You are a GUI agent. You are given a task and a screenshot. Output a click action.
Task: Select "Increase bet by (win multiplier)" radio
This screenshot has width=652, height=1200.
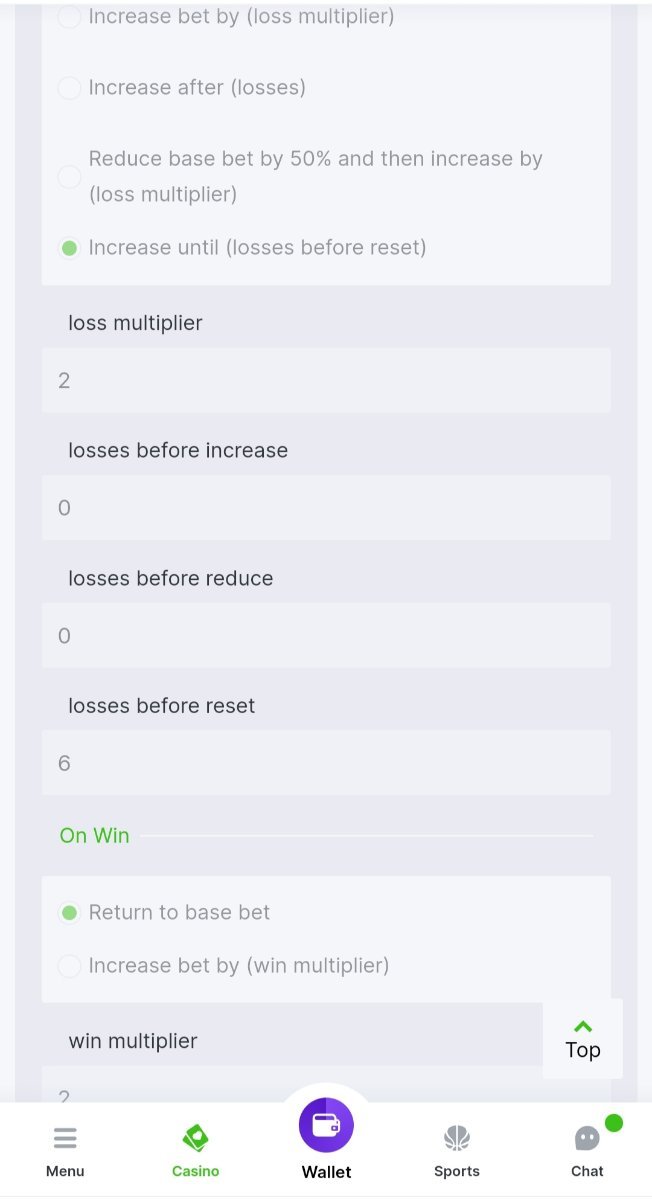pos(69,966)
